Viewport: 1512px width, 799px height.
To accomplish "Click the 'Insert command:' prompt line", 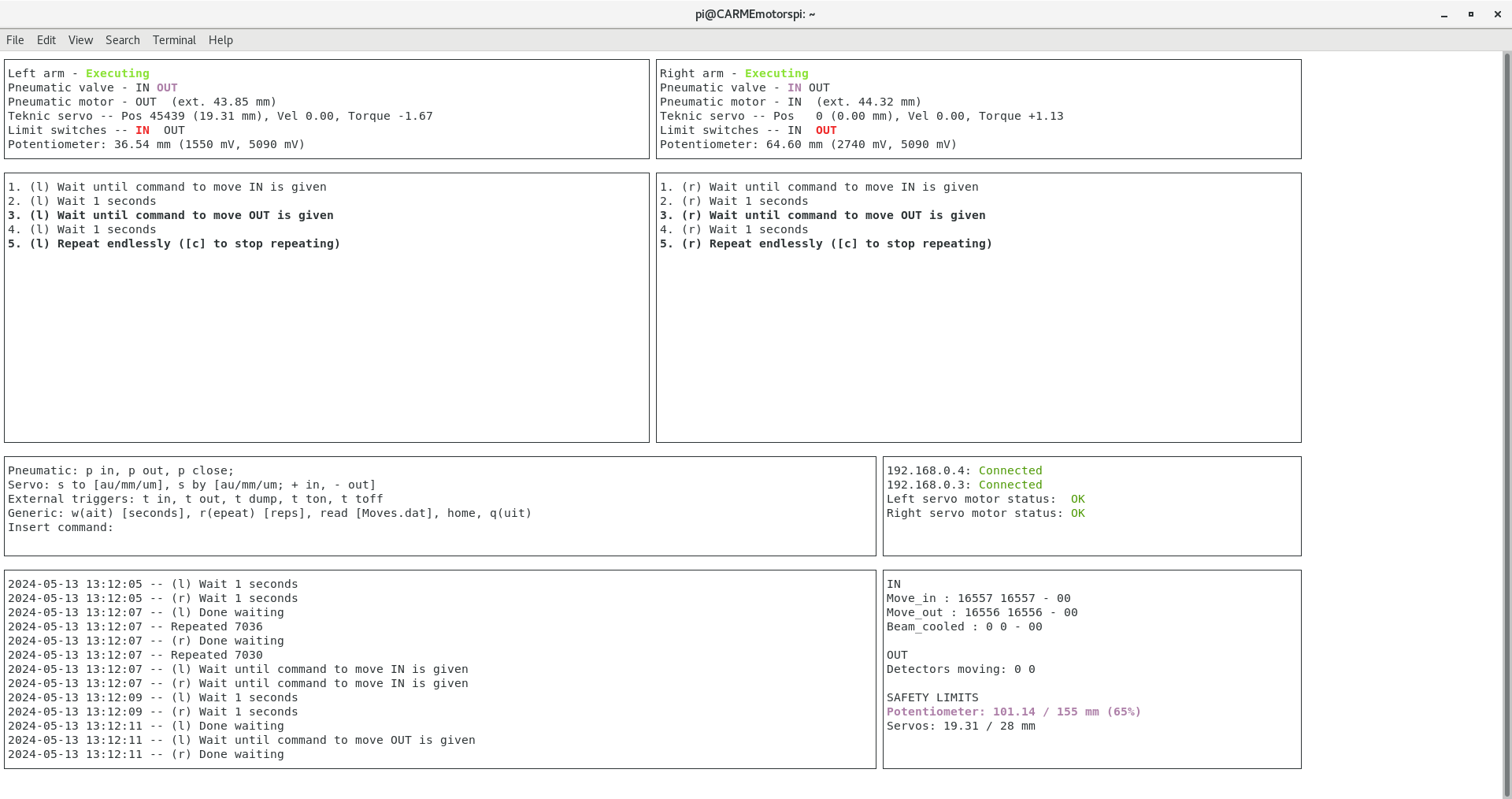I will tap(61, 527).
